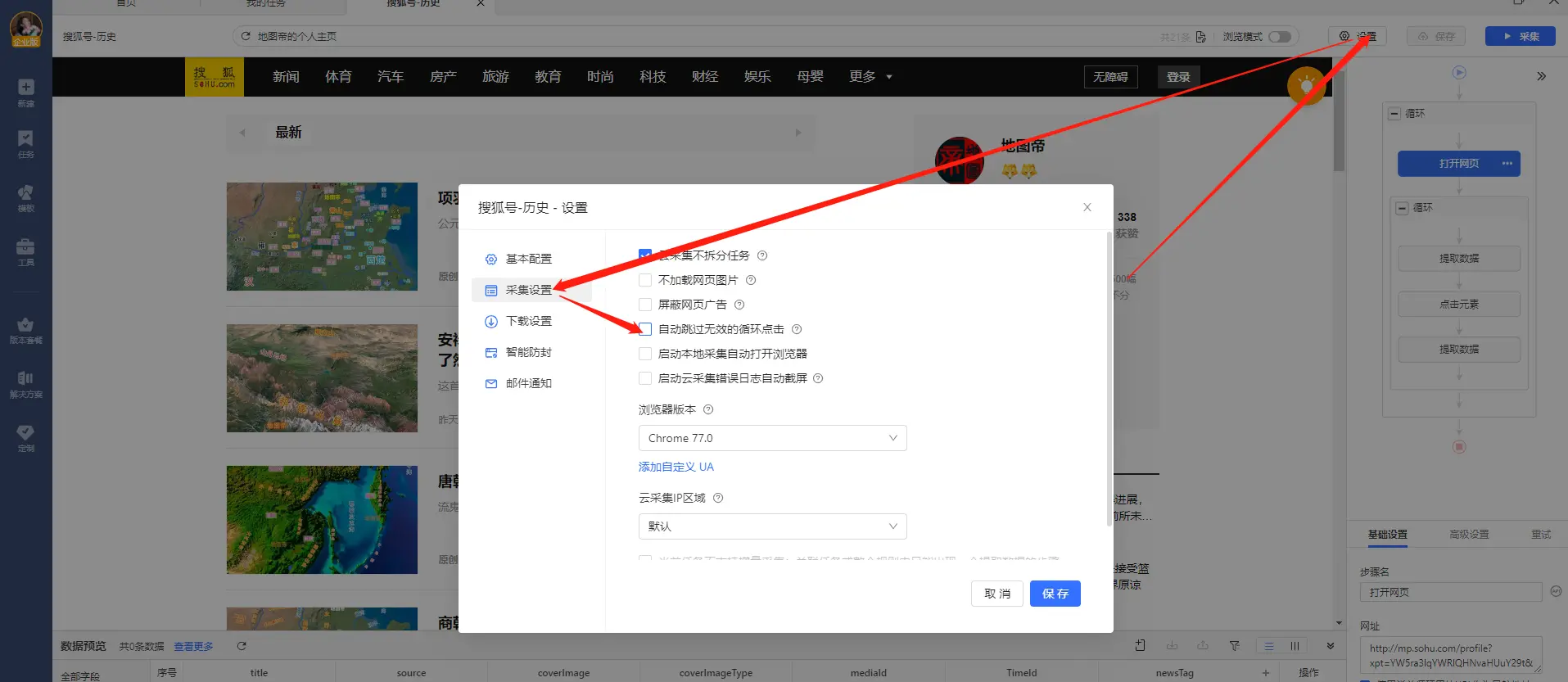This screenshot has height=682, width=1568.
Task: Select the 点击元素 workflow step
Action: pyautogui.click(x=1459, y=305)
